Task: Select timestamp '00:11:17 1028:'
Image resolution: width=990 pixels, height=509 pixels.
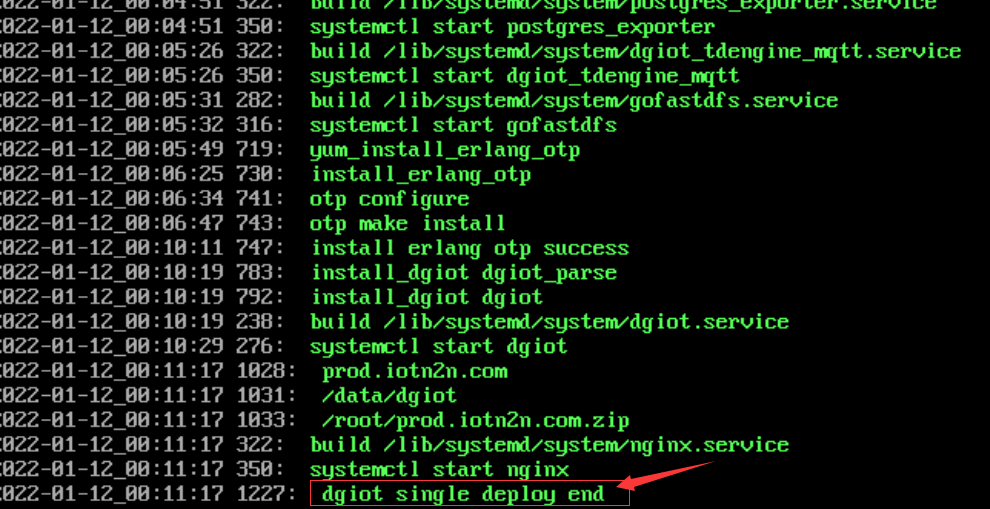Action: pos(211,371)
